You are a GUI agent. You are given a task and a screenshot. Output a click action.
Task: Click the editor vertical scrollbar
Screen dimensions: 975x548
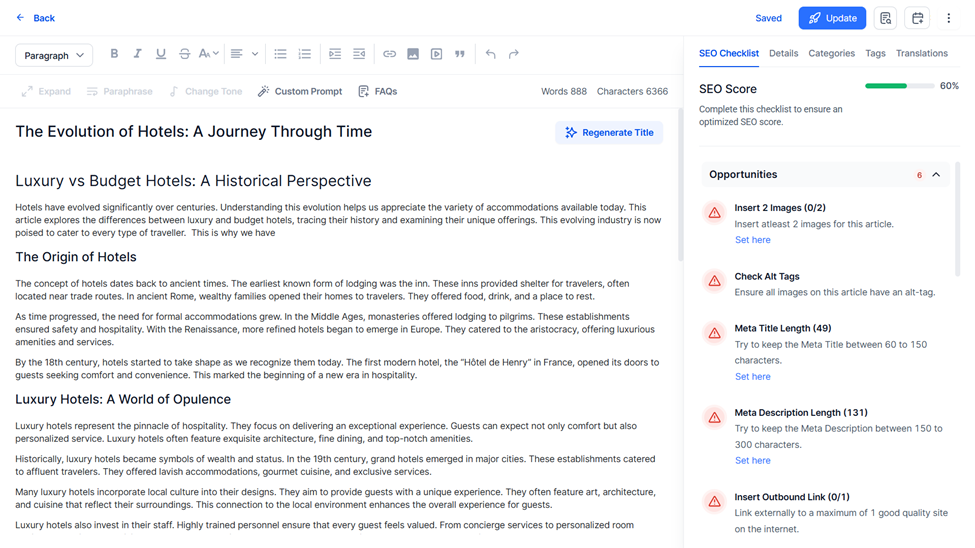click(680, 185)
